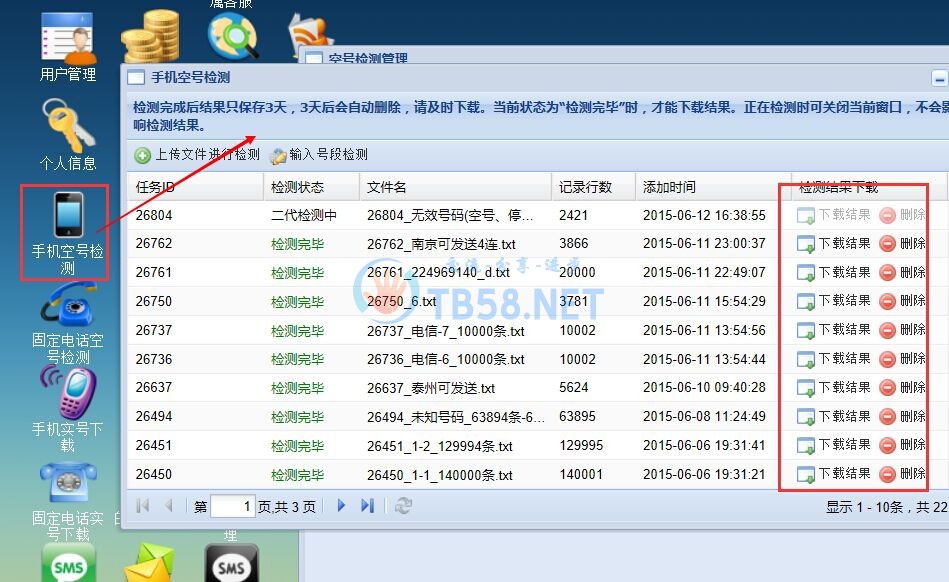The height and width of the screenshot is (582, 949).
Task: Select file name 26750_6.txt
Action: 401,302
